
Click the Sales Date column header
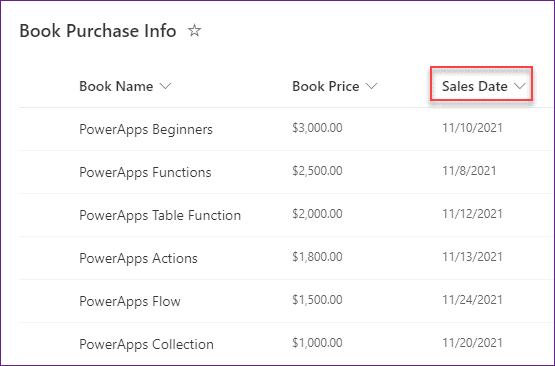click(475, 86)
